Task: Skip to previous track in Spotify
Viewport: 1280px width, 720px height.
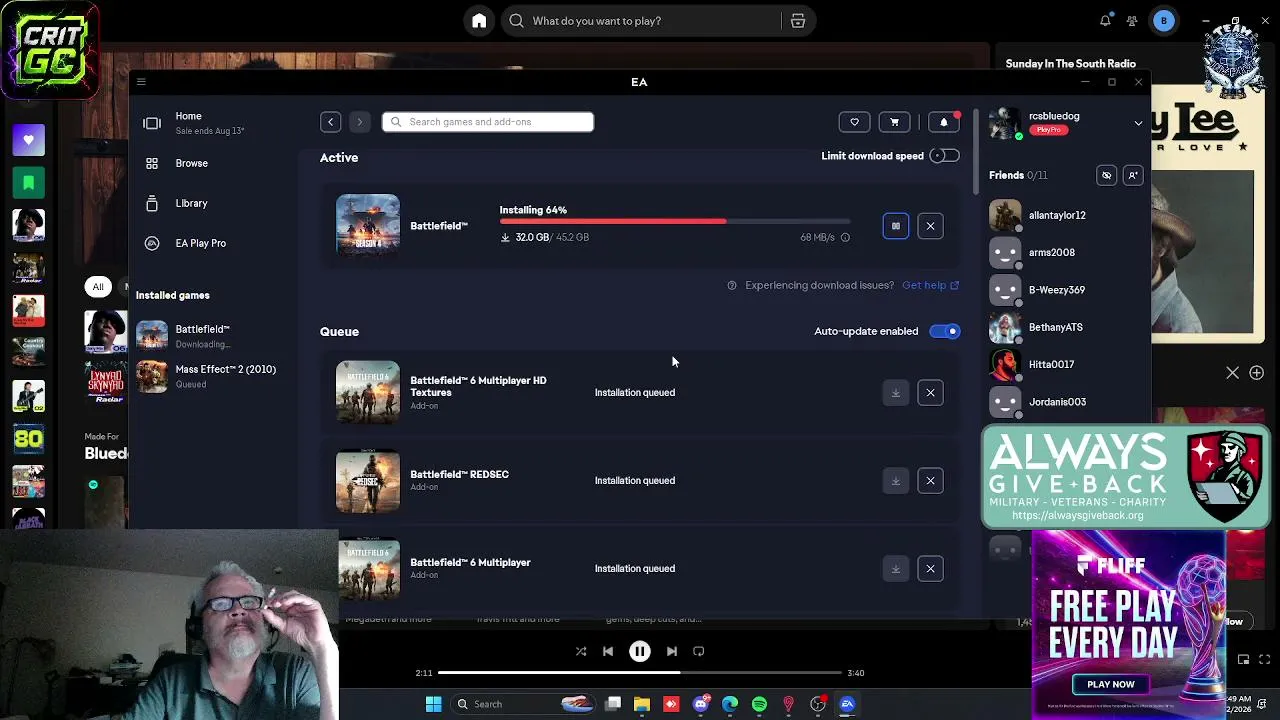Action: [608, 652]
